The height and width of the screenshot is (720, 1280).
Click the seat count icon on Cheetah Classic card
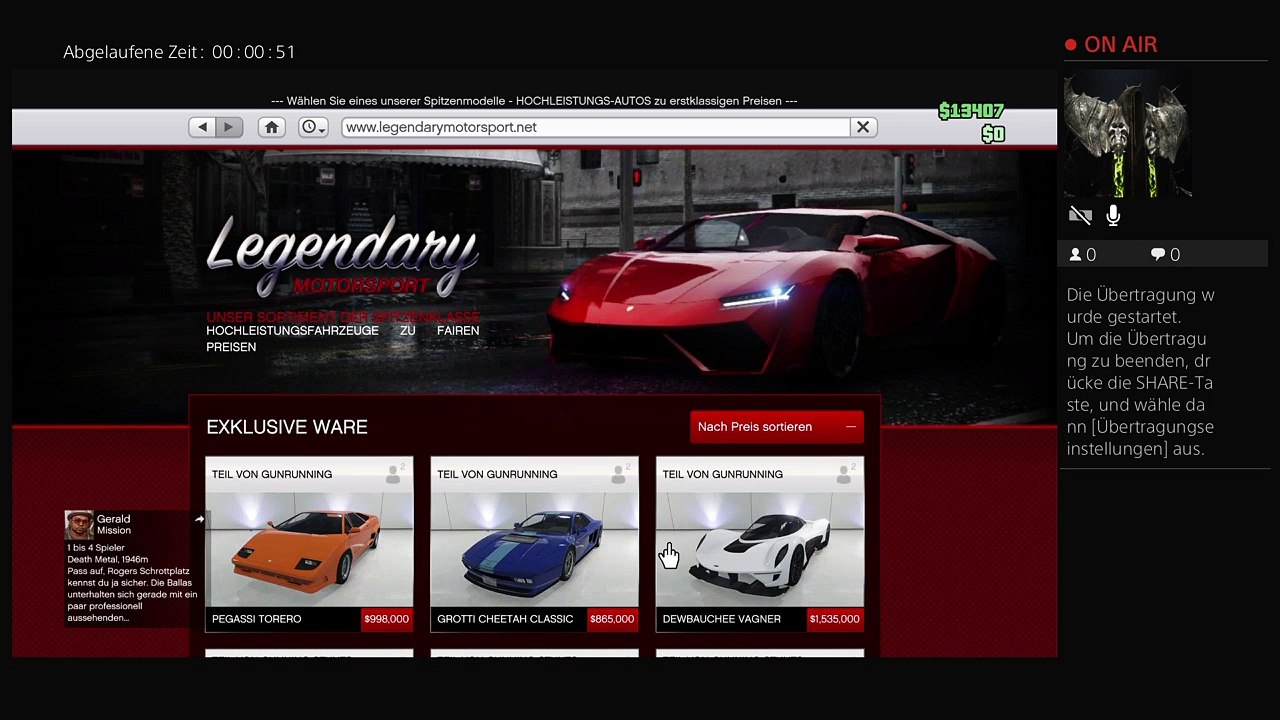[620, 474]
